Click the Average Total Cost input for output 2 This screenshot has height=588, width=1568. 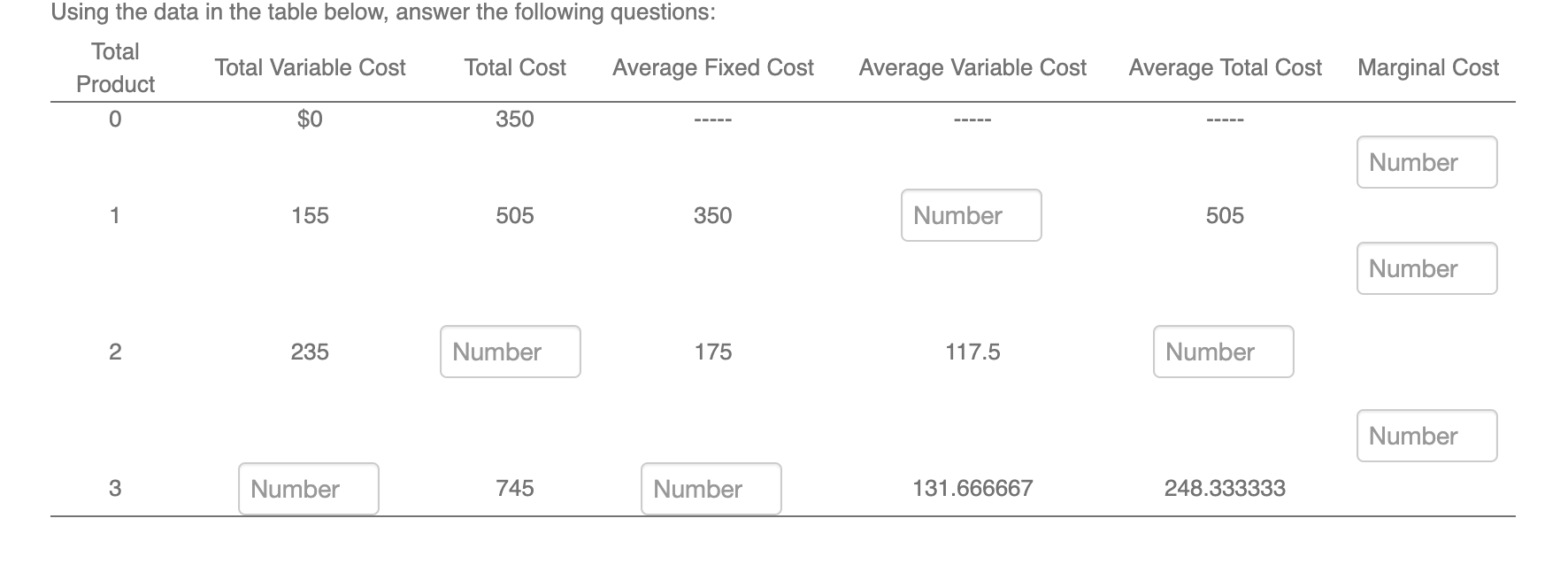[1224, 352]
